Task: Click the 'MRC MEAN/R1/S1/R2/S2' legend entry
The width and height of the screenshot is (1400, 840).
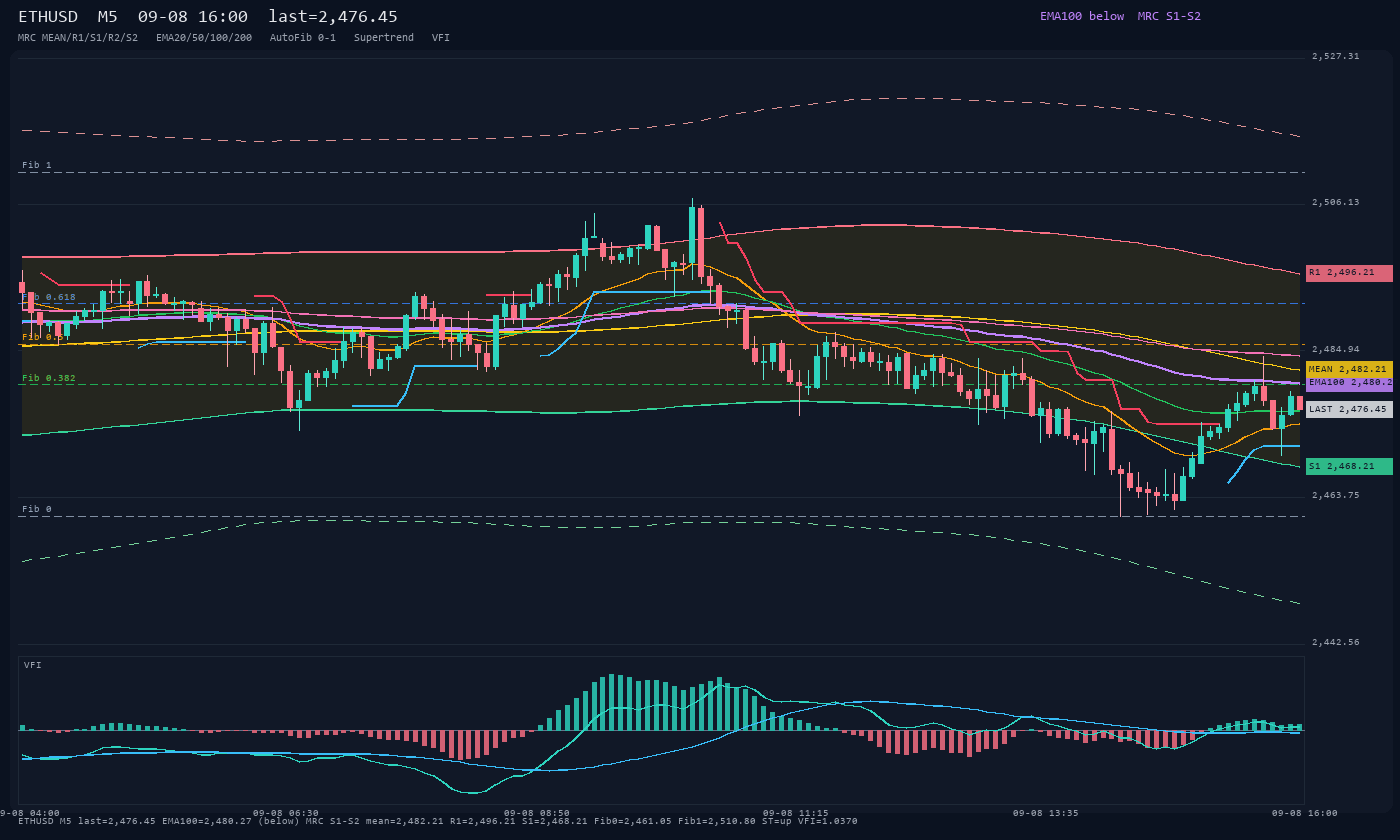Action: (x=78, y=37)
